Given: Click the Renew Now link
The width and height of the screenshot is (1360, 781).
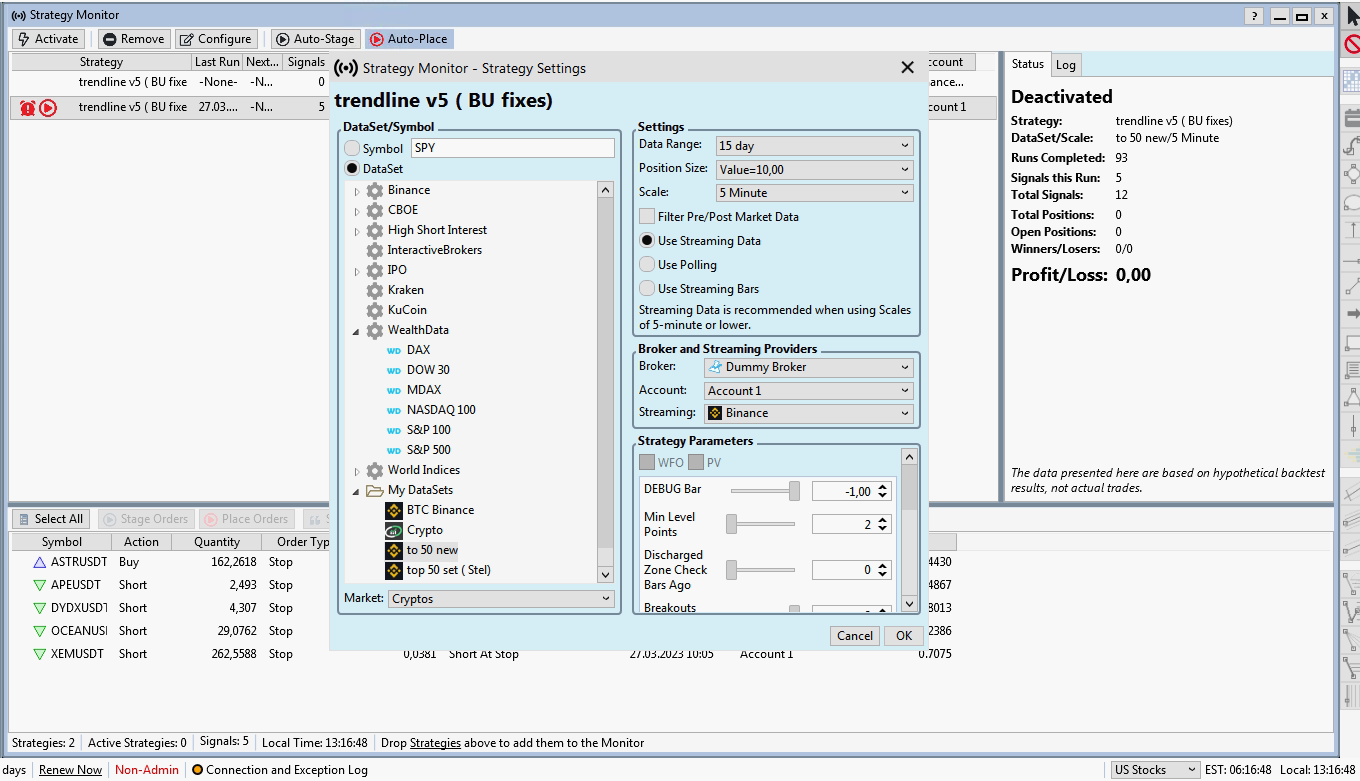Looking at the screenshot, I should pyautogui.click(x=70, y=770).
